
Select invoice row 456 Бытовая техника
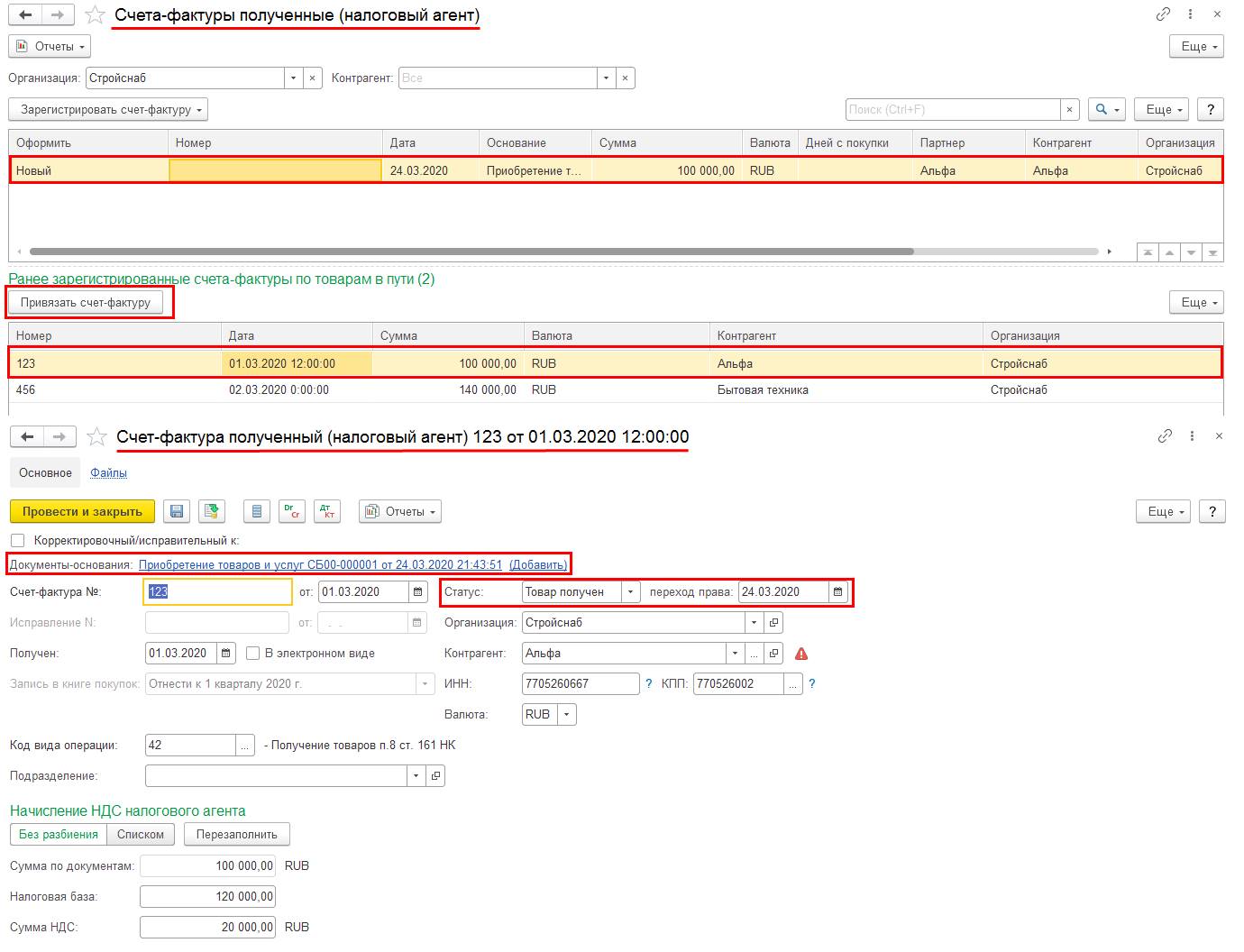click(x=616, y=390)
